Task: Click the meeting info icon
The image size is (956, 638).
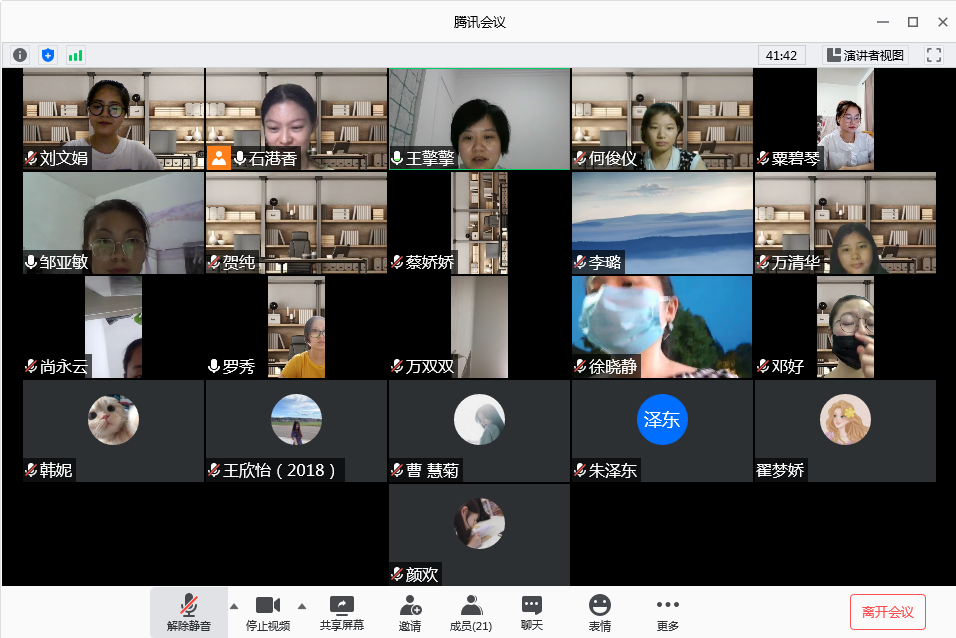Action: pyautogui.click(x=20, y=55)
